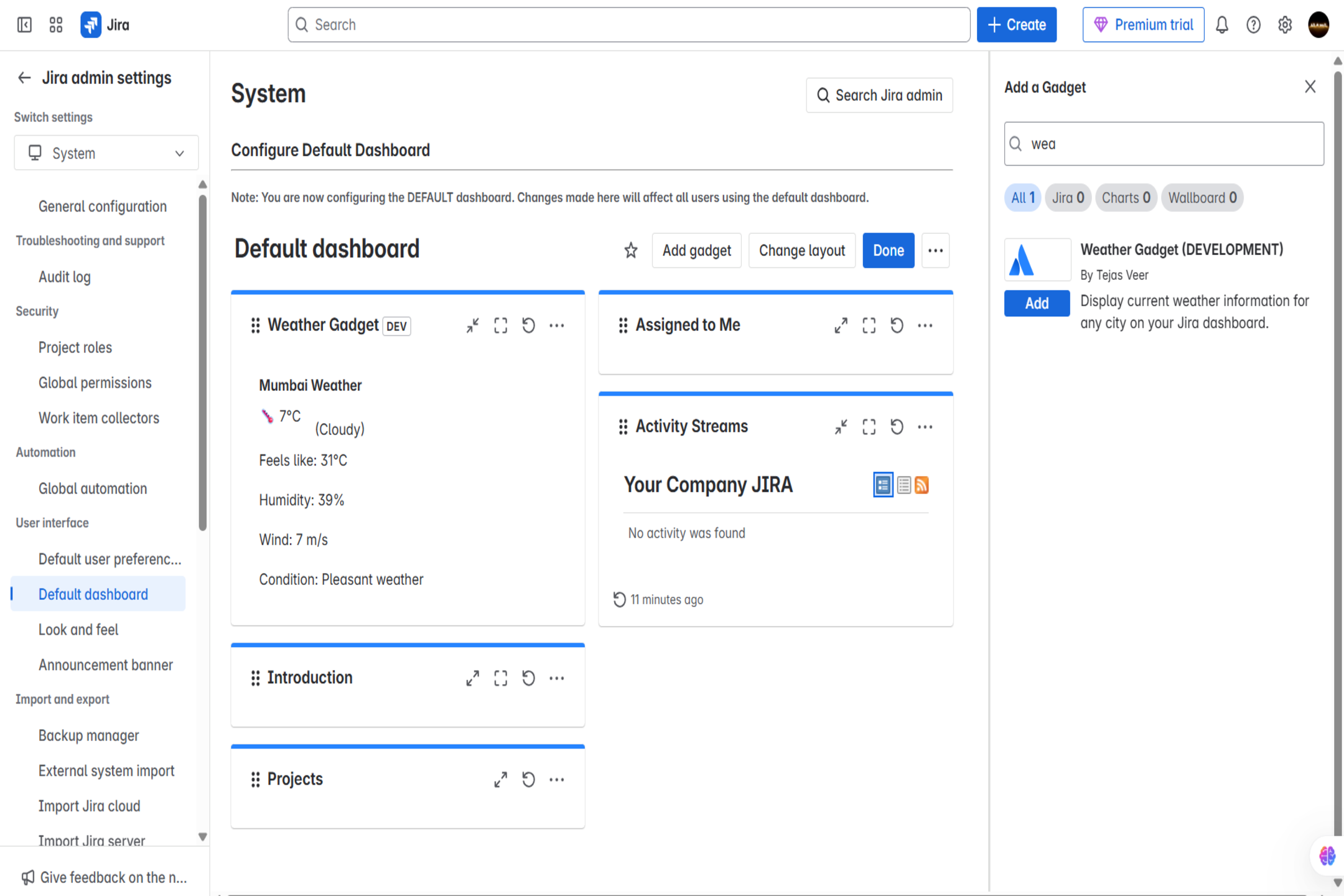Viewport: 1344px width, 896px height.
Task: Filter gadgets by Wallboard category
Action: point(1202,198)
